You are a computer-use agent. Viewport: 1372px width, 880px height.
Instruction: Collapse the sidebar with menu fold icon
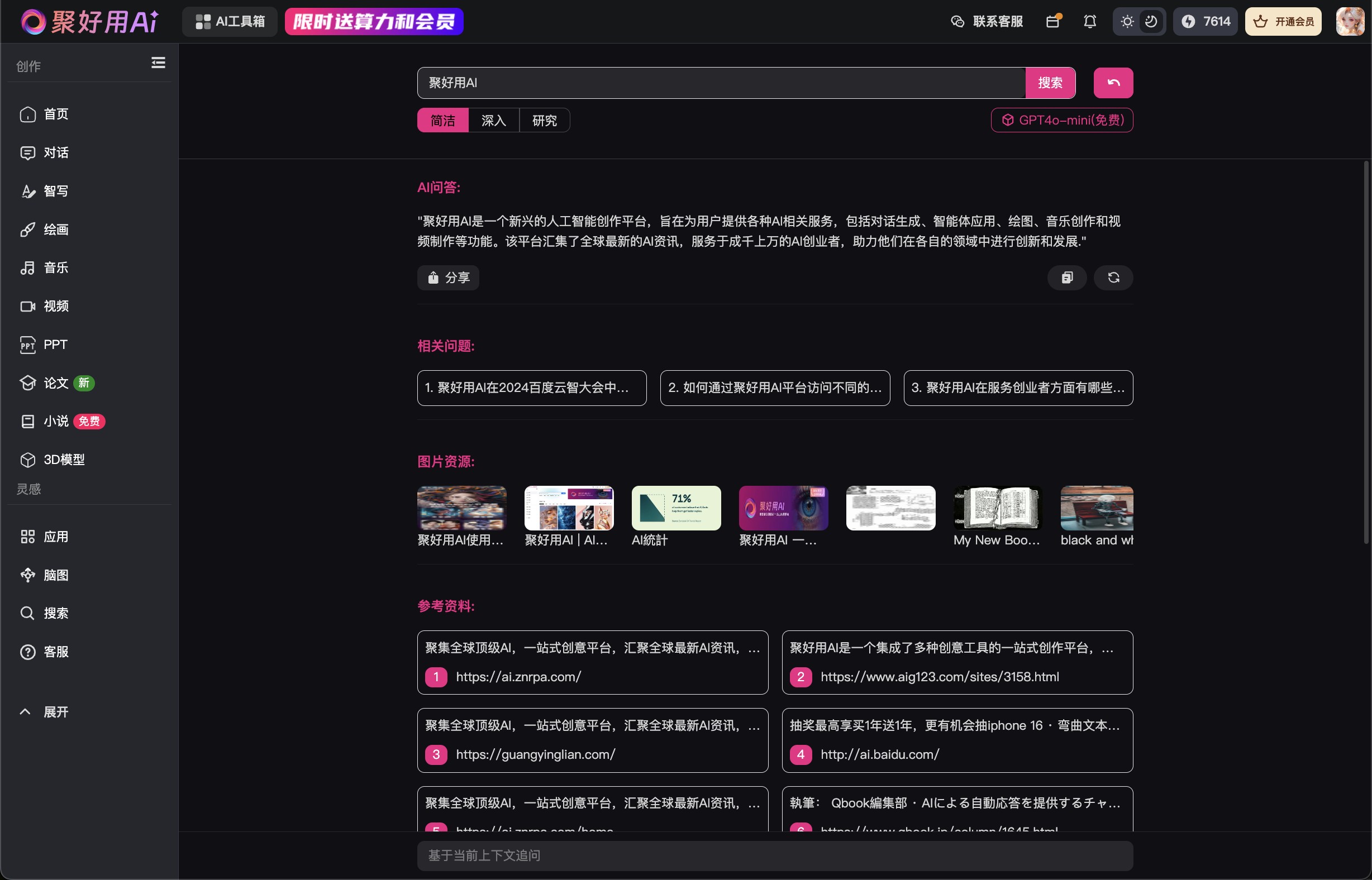[158, 63]
